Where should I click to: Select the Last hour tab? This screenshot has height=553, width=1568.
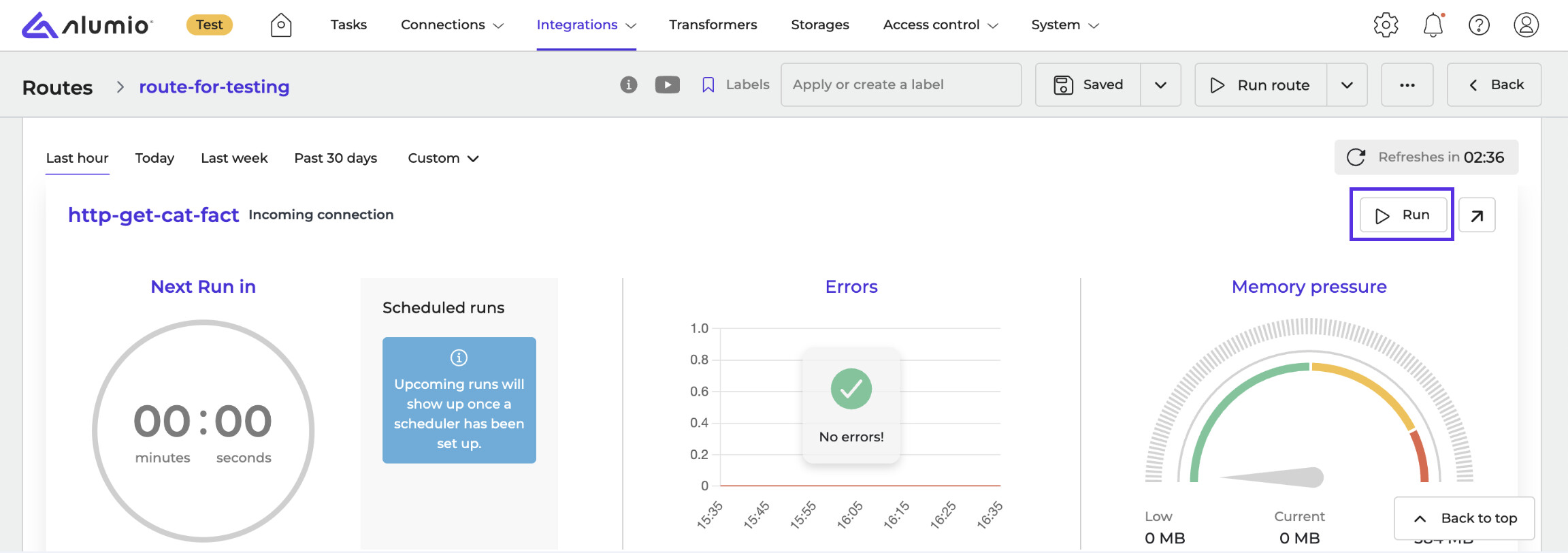click(77, 158)
